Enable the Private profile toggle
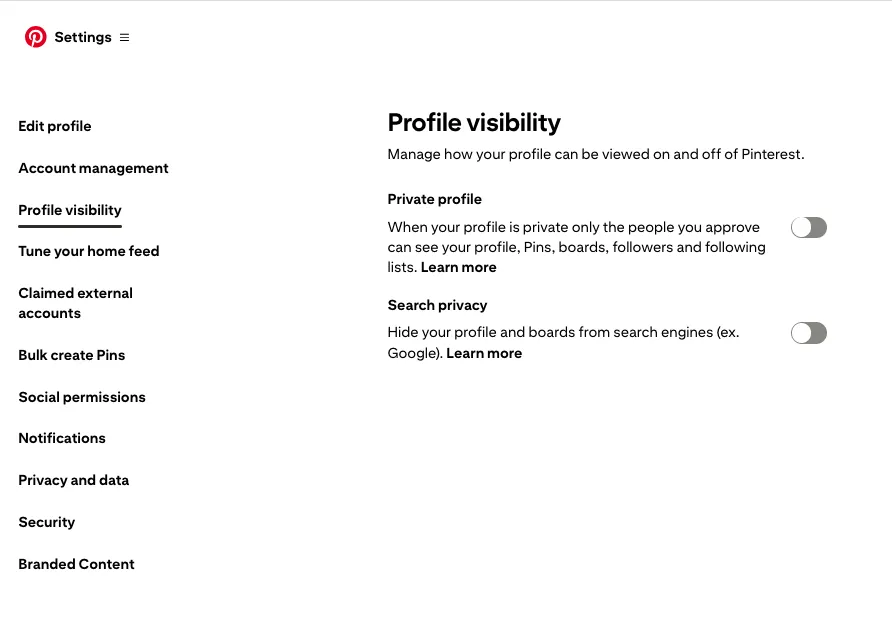 point(808,227)
